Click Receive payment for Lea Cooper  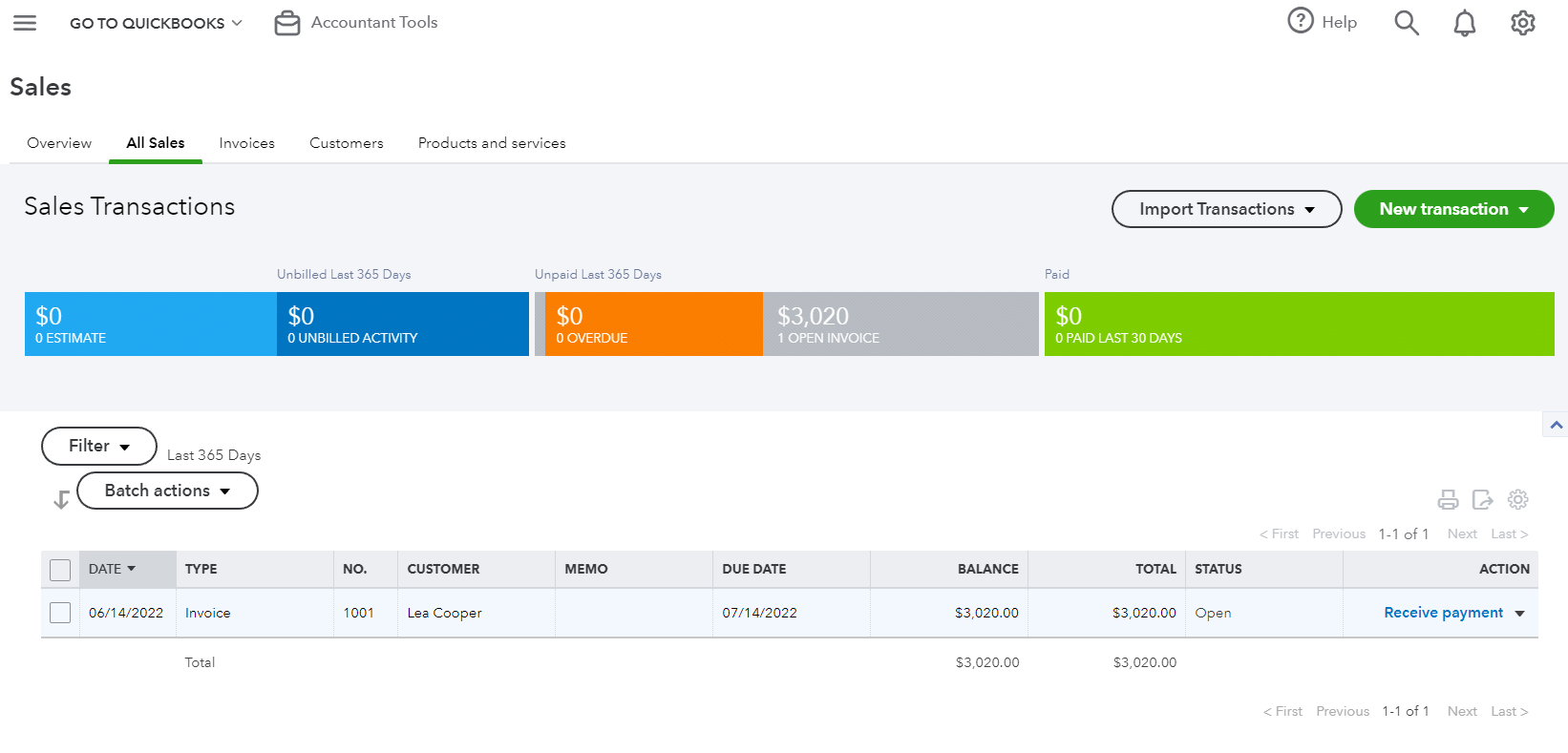(x=1443, y=613)
